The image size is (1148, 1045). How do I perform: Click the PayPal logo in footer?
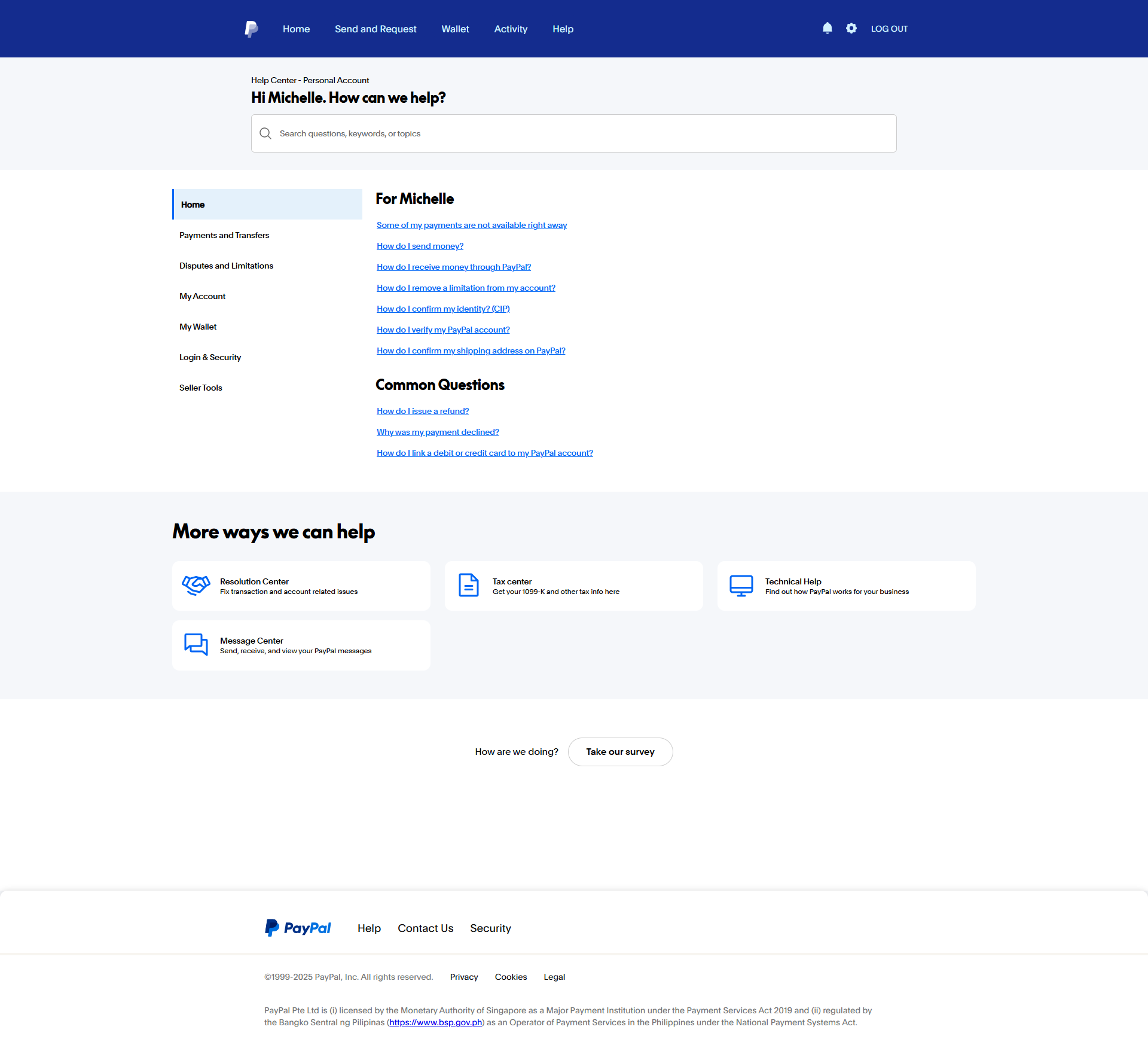click(298, 928)
